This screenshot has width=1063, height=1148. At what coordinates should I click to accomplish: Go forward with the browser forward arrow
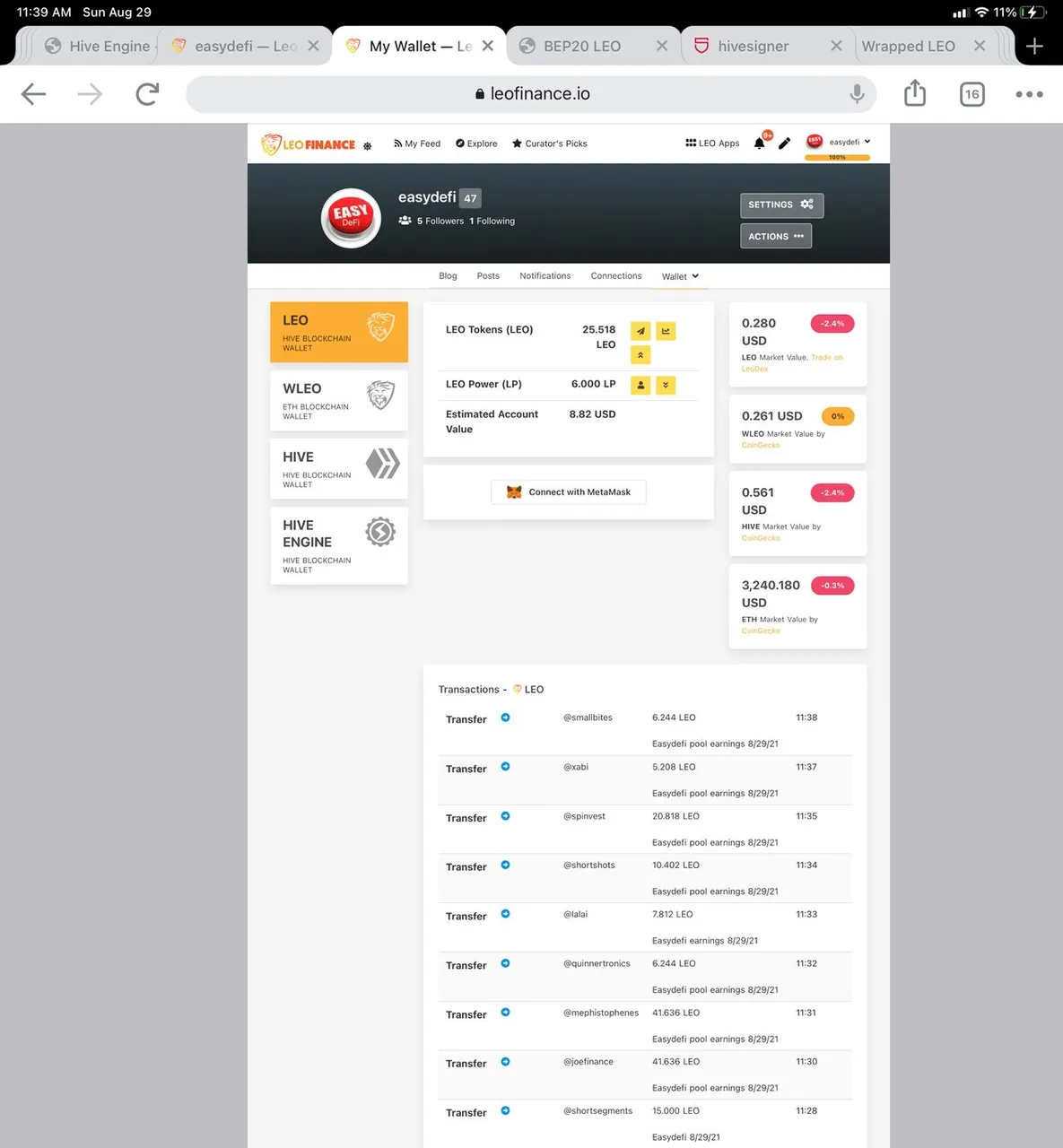pos(90,94)
